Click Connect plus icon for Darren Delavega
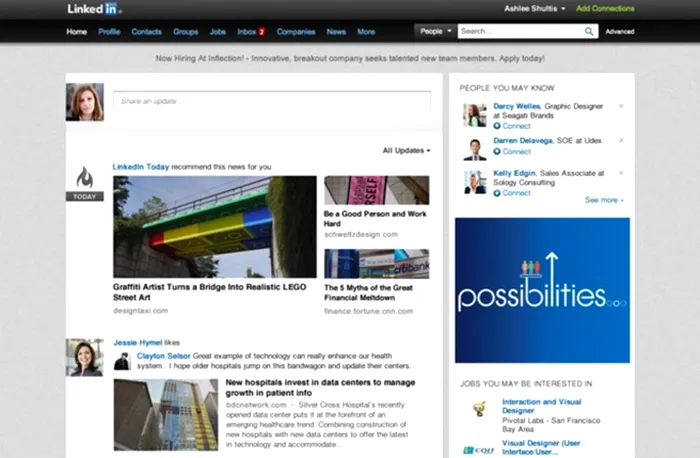The width and height of the screenshot is (700, 458). coord(496,151)
